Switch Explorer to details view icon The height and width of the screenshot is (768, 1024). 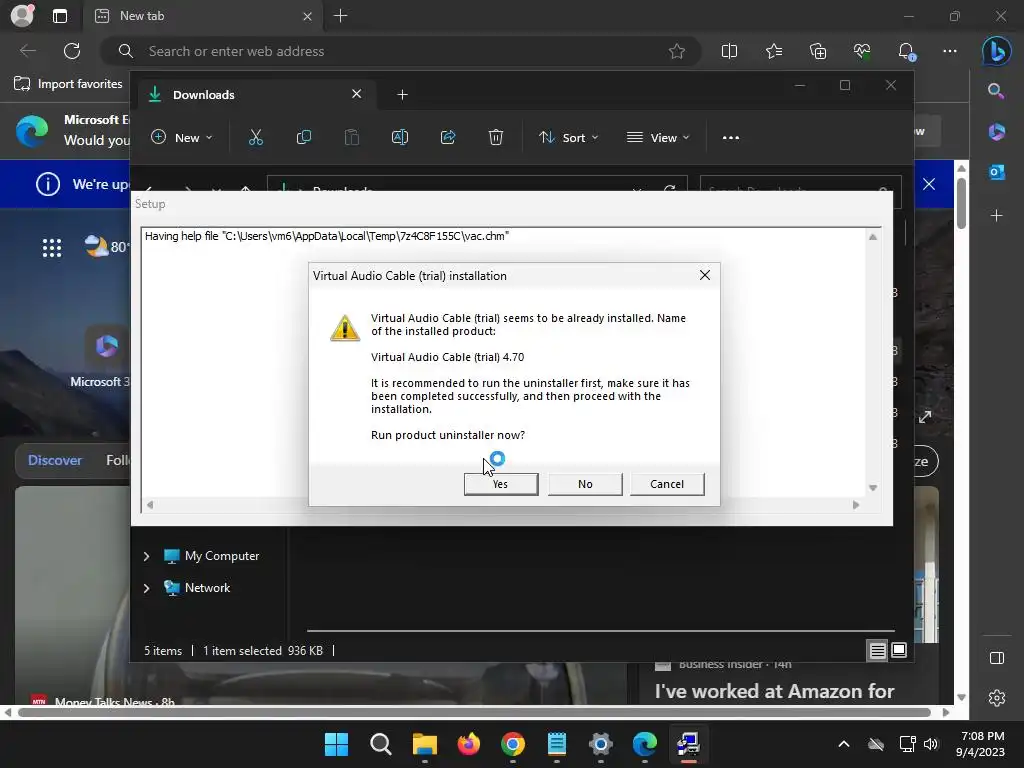click(x=877, y=650)
